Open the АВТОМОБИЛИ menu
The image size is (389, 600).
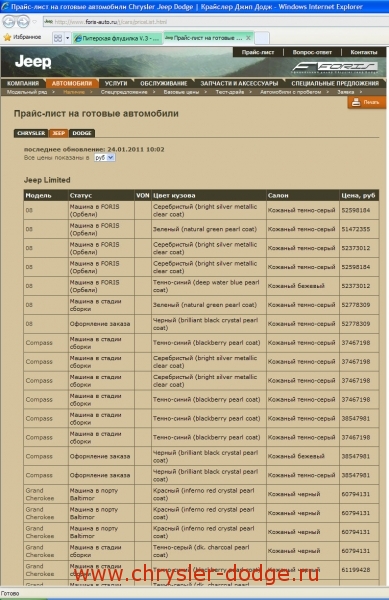coord(72,83)
